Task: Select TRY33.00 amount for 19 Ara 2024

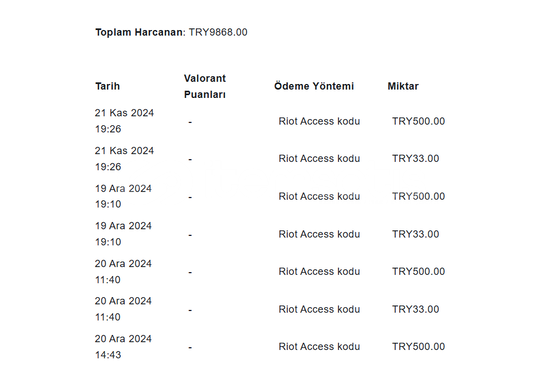Action: click(x=416, y=234)
